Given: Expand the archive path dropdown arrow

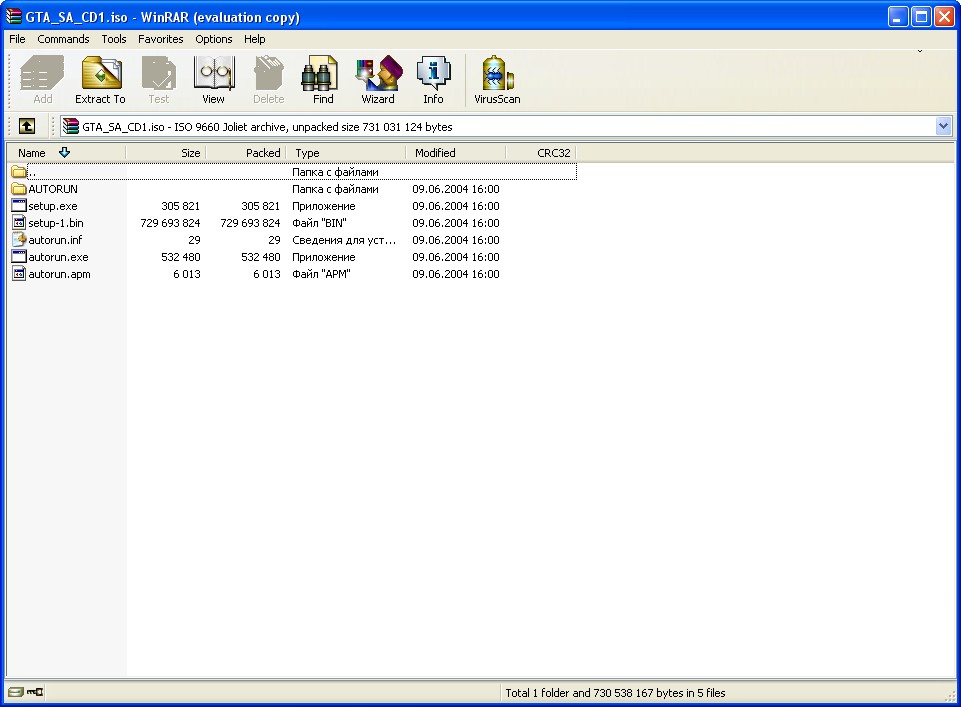Looking at the screenshot, I should click(943, 126).
